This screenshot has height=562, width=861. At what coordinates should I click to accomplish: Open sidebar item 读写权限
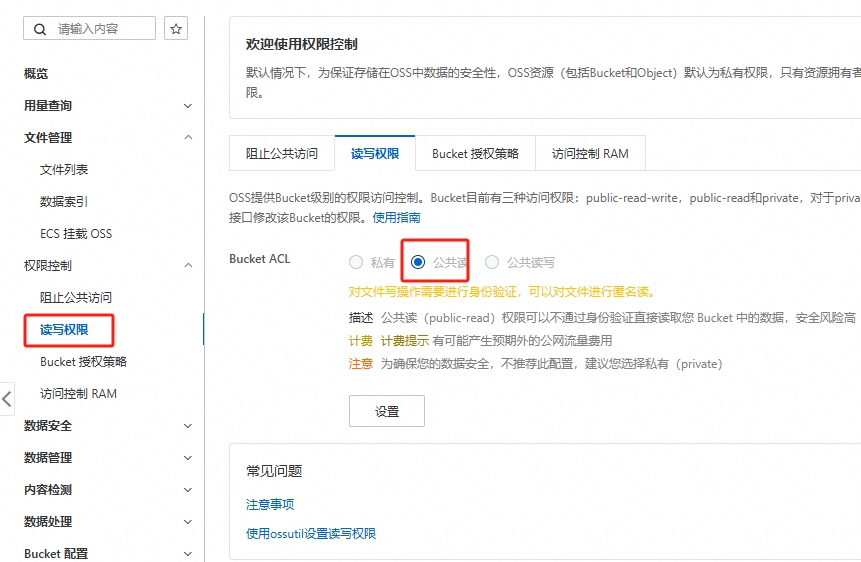coord(64,330)
